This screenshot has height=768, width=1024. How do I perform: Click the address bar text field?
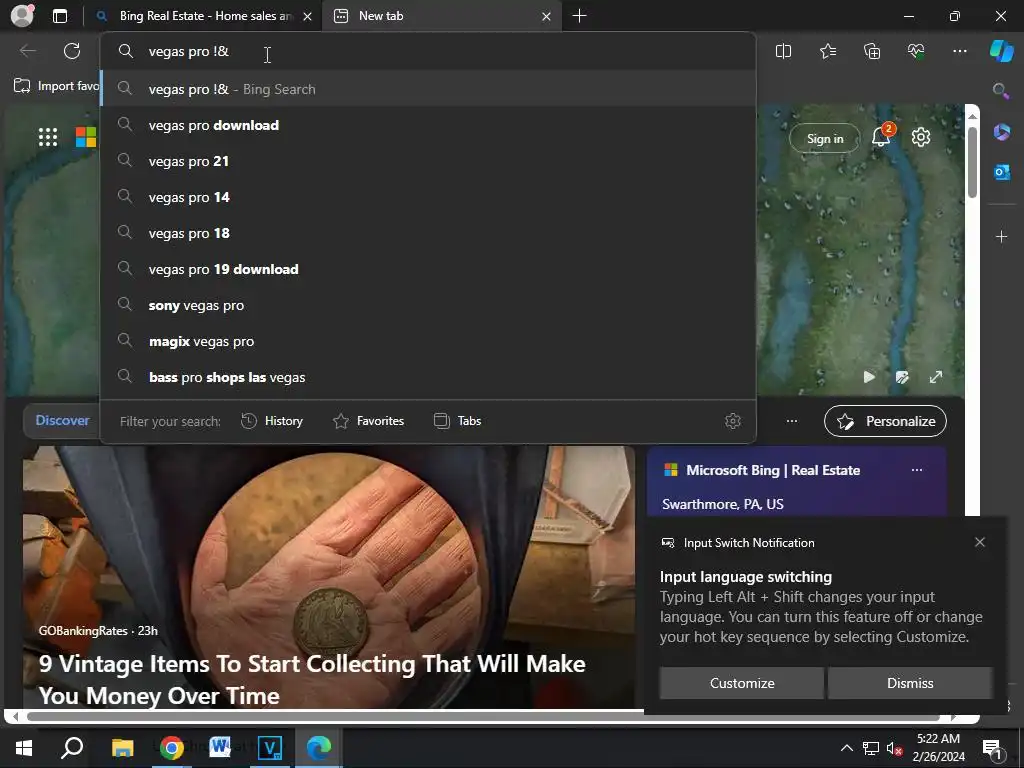[428, 52]
